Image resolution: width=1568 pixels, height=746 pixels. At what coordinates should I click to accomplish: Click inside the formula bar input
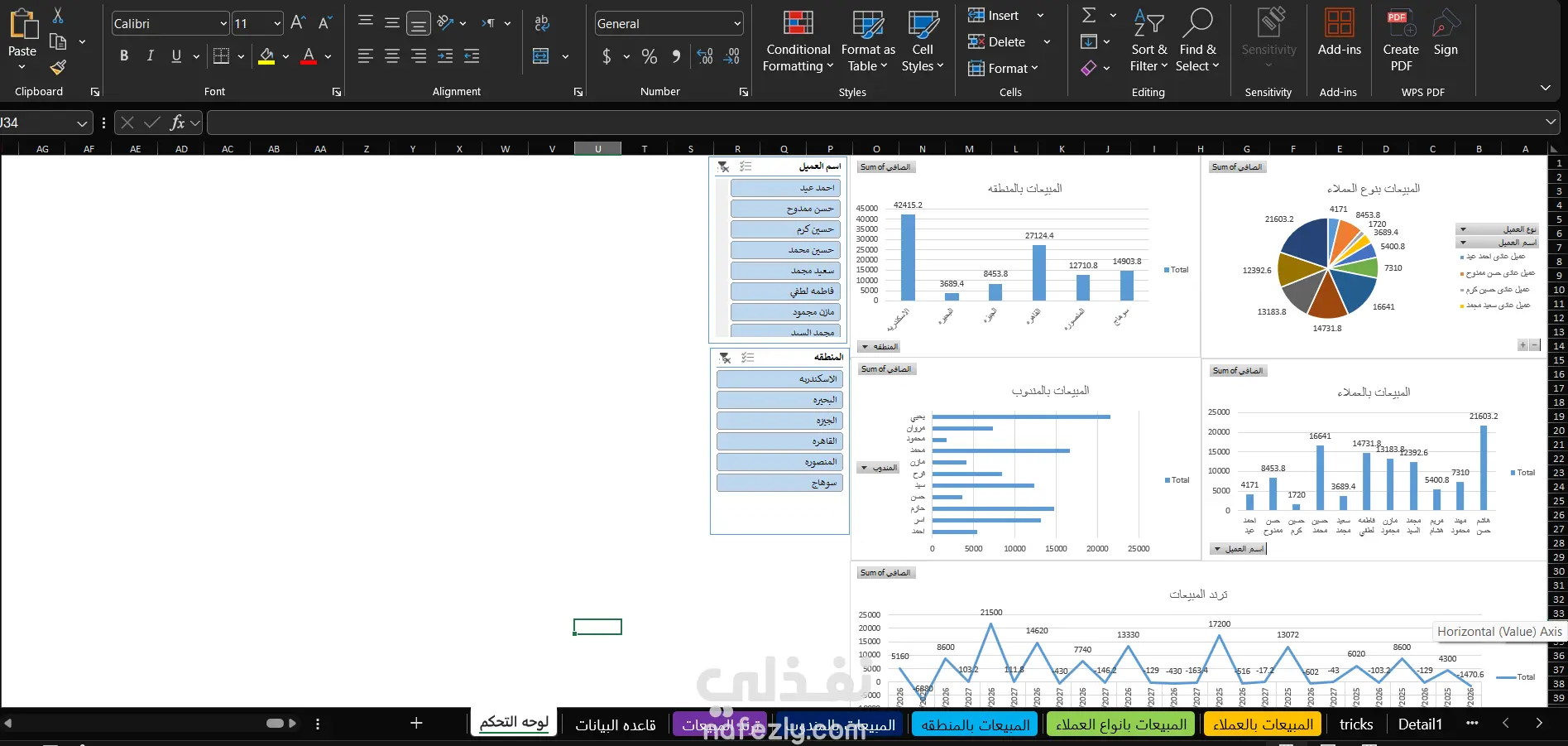[875, 123]
